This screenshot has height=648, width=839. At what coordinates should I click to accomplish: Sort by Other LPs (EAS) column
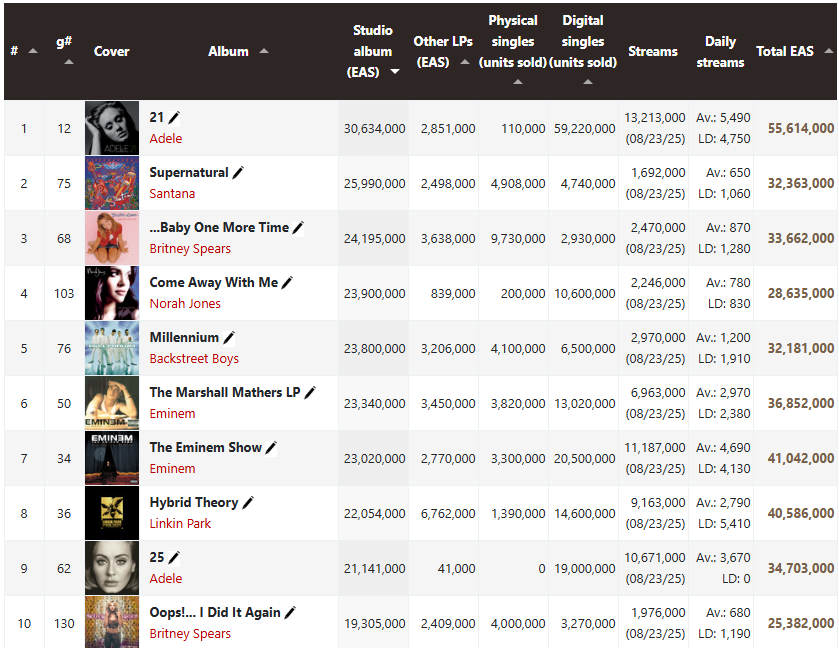pos(465,62)
